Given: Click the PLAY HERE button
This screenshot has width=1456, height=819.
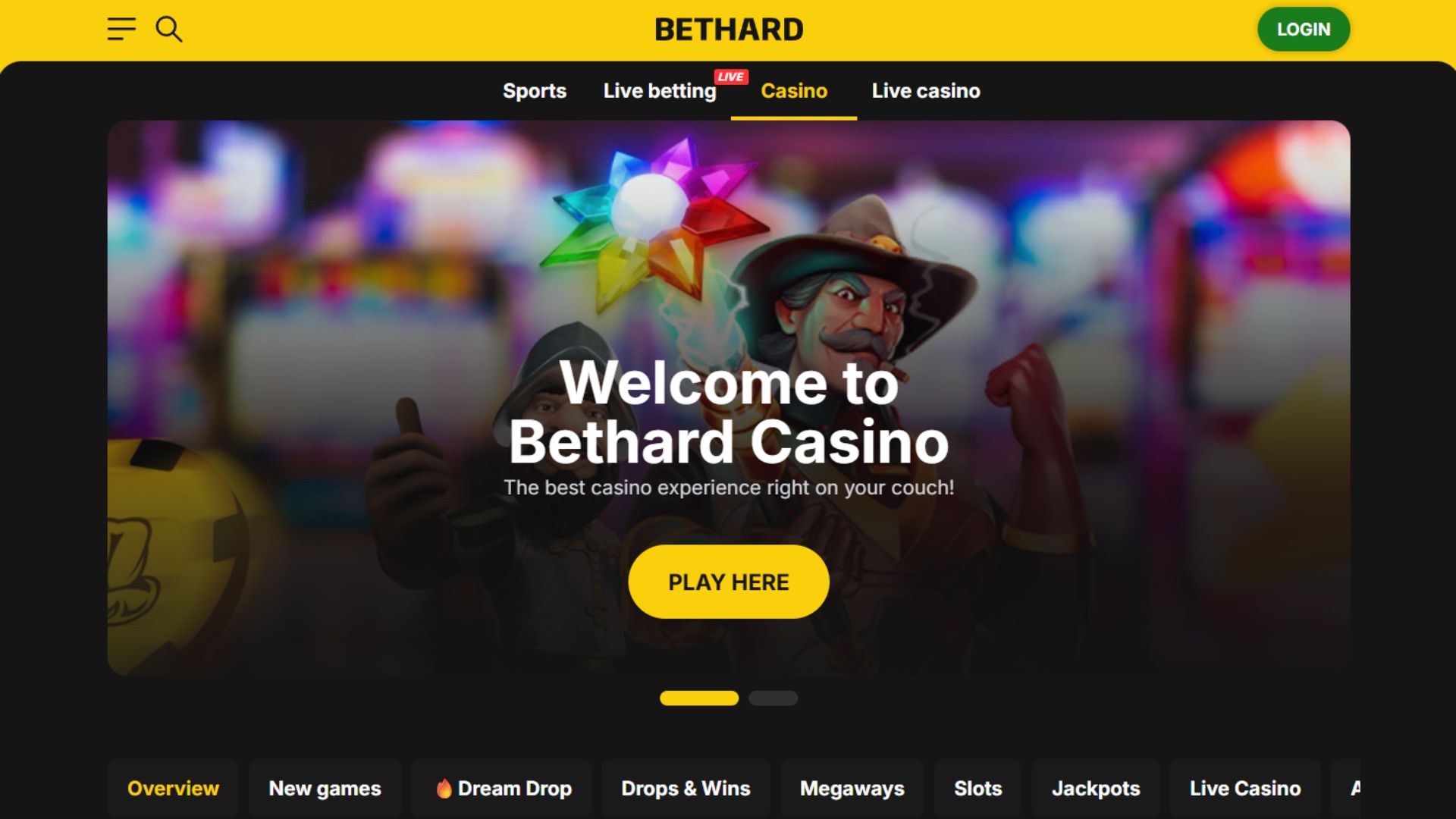Looking at the screenshot, I should (x=729, y=582).
